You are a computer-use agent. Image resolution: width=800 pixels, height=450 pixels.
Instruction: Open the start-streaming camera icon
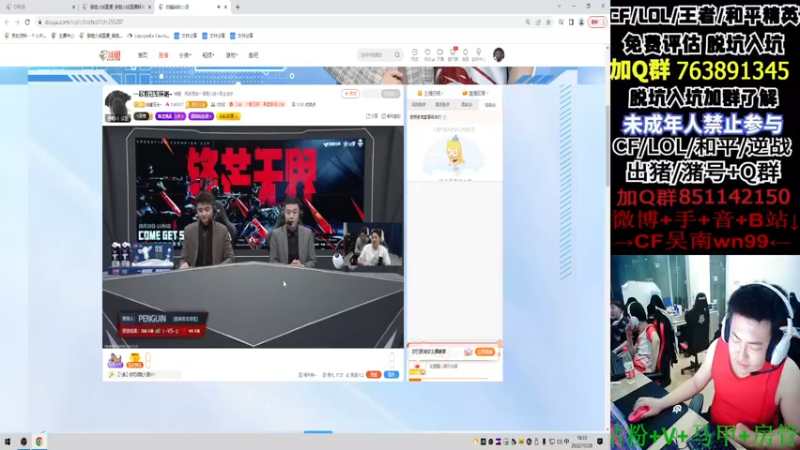[440, 55]
